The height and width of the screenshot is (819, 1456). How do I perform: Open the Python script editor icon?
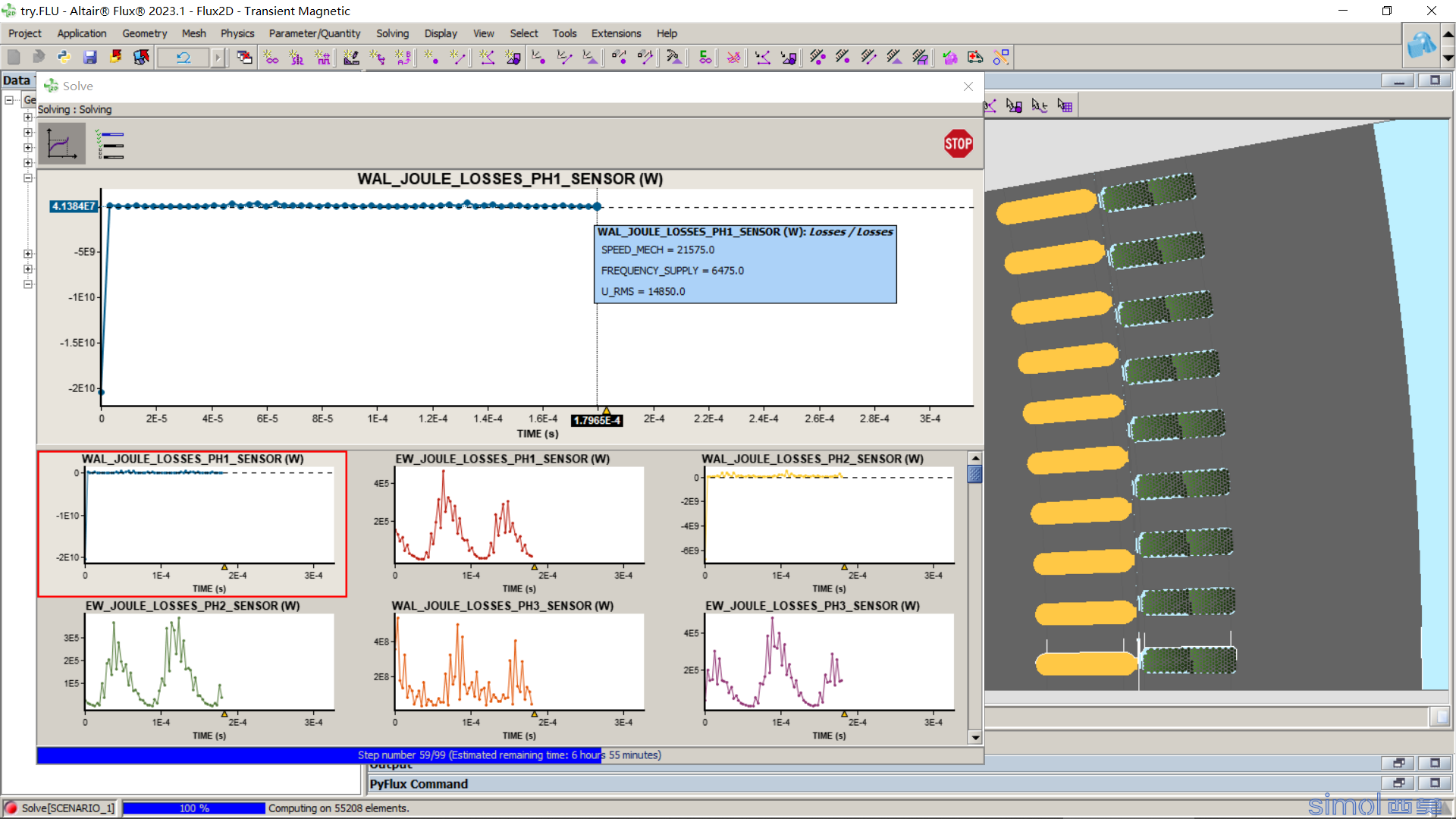click(64, 57)
